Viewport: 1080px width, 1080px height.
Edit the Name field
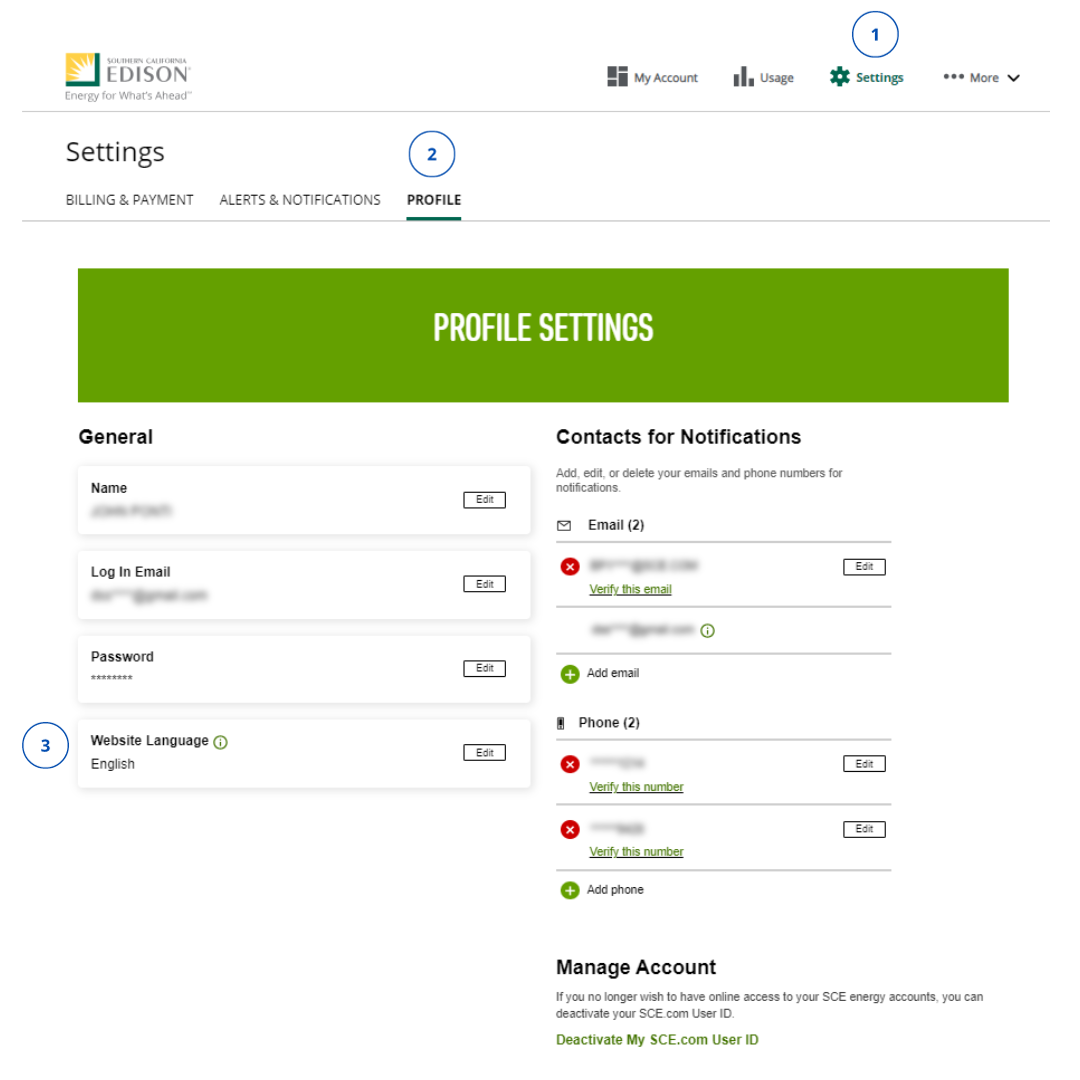tap(484, 499)
